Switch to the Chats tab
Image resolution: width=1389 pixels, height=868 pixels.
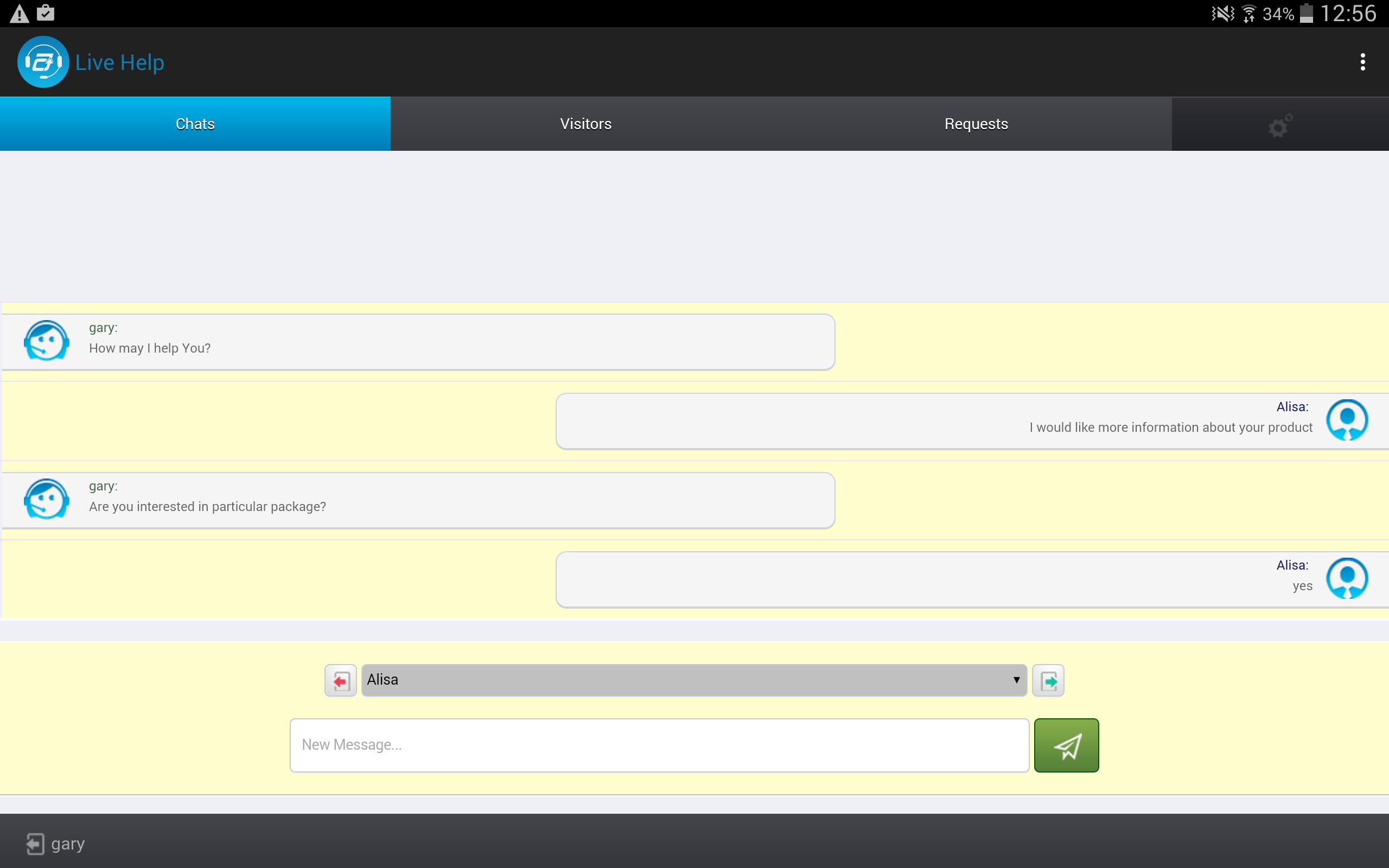(195, 124)
